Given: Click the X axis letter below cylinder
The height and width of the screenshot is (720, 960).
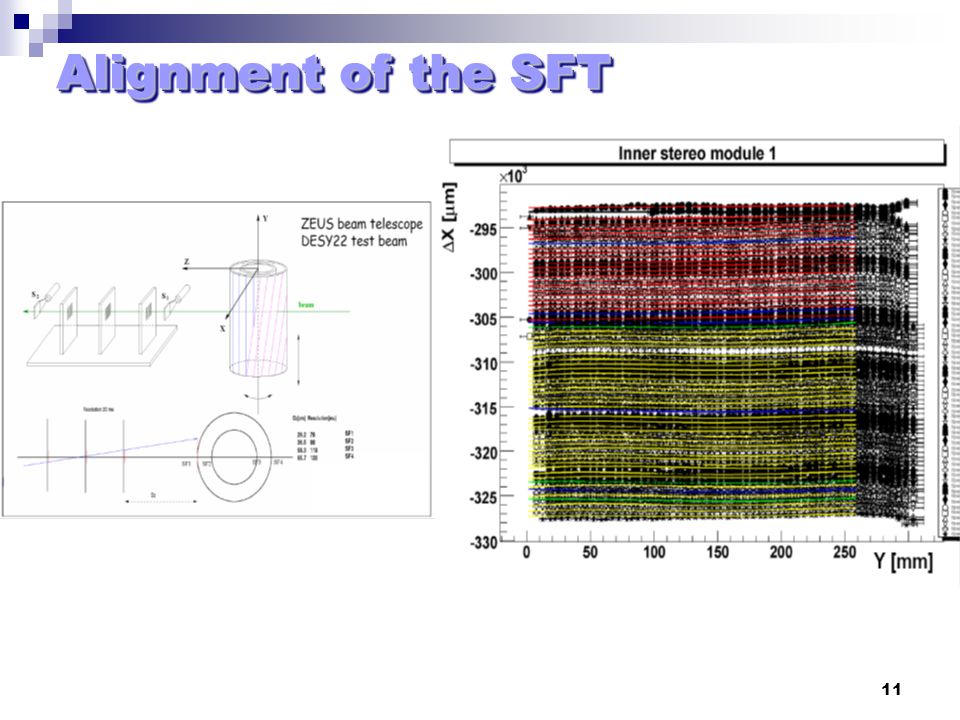Looking at the screenshot, I should pos(222,329).
